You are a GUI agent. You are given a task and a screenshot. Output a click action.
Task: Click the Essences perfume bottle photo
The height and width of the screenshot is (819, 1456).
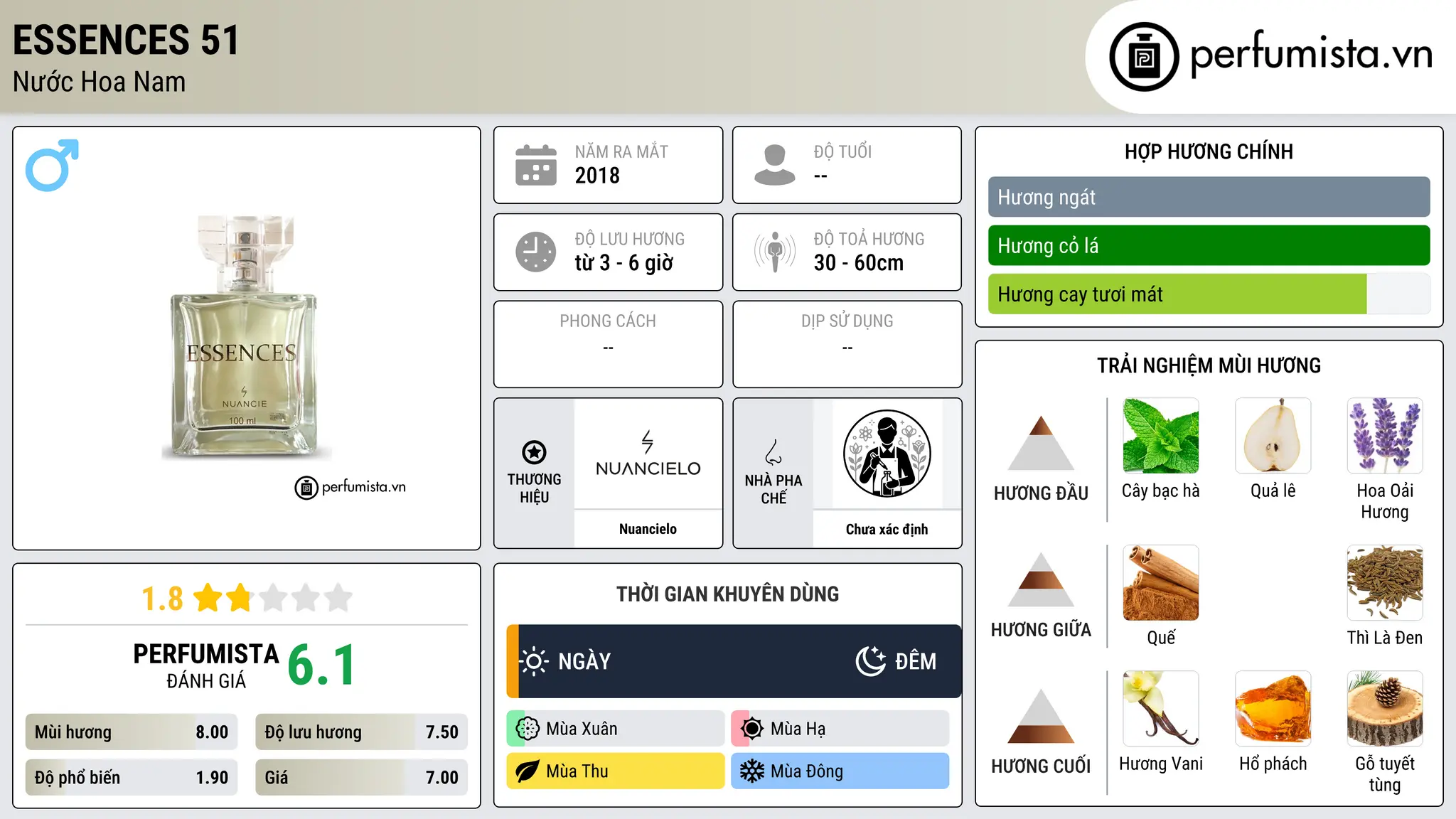click(246, 337)
